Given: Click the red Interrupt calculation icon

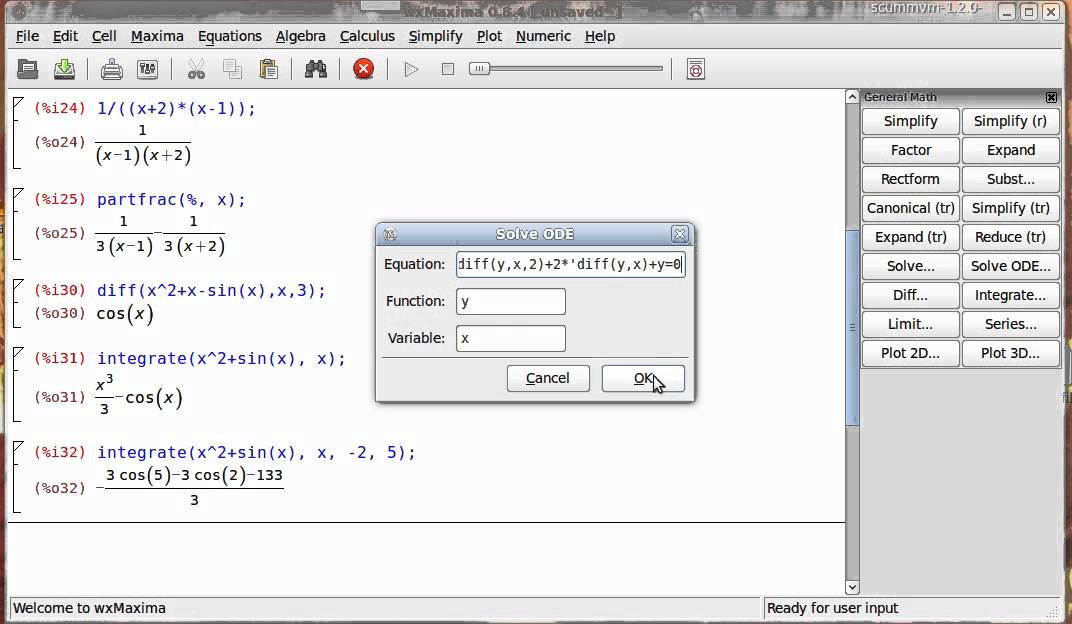Looking at the screenshot, I should click(x=364, y=69).
